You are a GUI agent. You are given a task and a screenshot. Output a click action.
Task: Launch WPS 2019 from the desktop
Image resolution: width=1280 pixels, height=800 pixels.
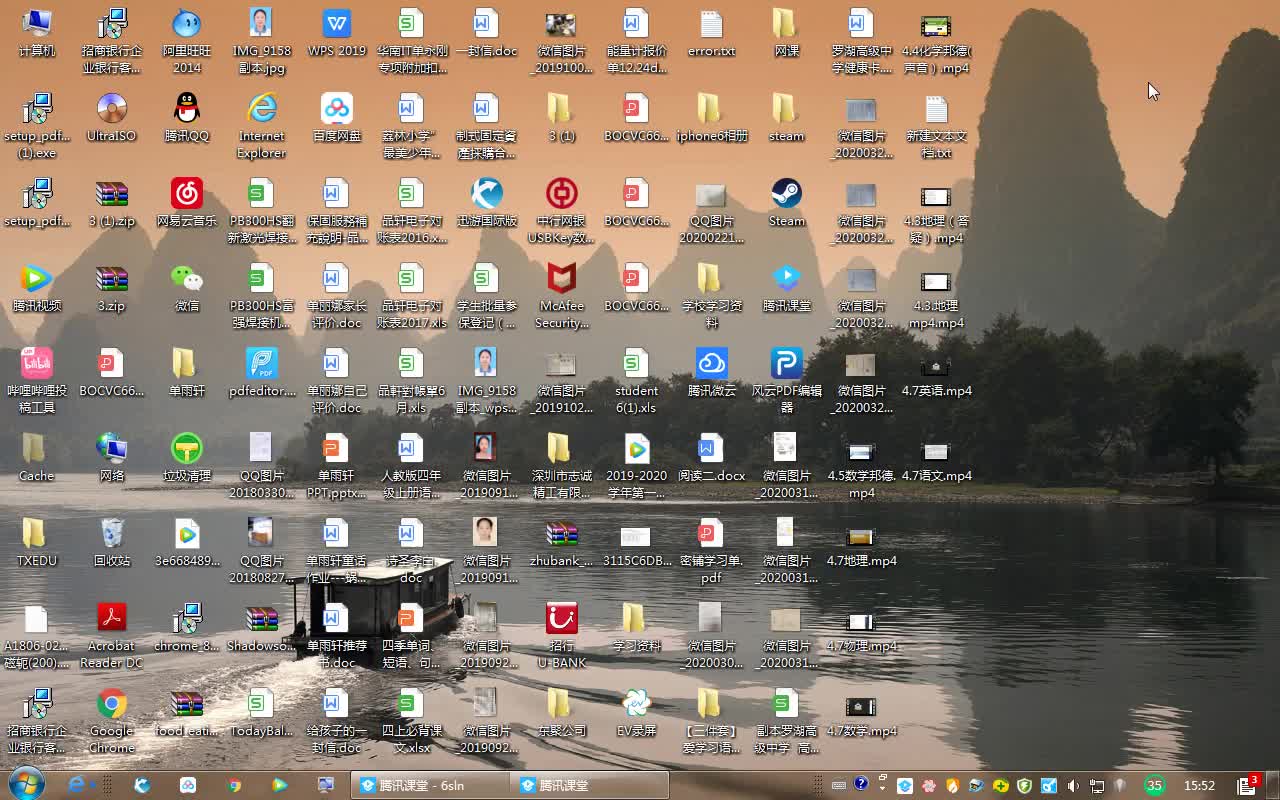point(337,34)
